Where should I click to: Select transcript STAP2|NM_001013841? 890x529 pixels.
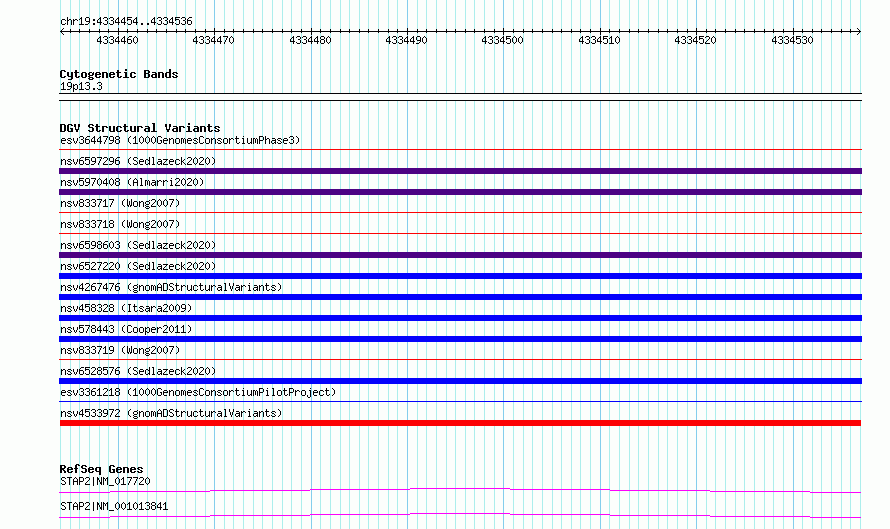114,506
